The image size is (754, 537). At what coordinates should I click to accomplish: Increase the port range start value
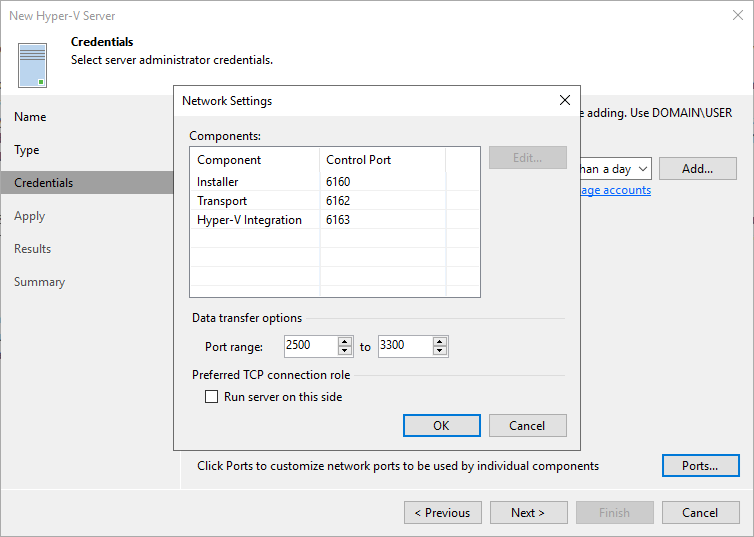pos(345,342)
